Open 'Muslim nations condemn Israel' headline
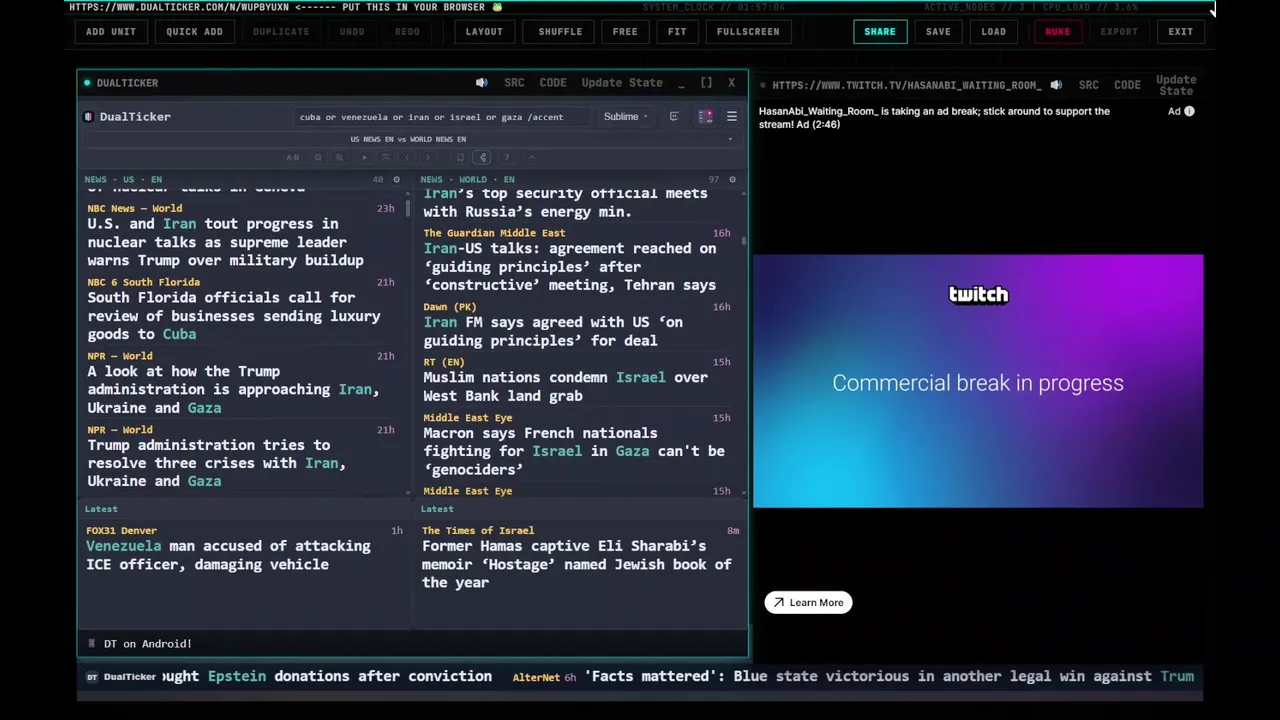1280x720 pixels. coord(565,387)
